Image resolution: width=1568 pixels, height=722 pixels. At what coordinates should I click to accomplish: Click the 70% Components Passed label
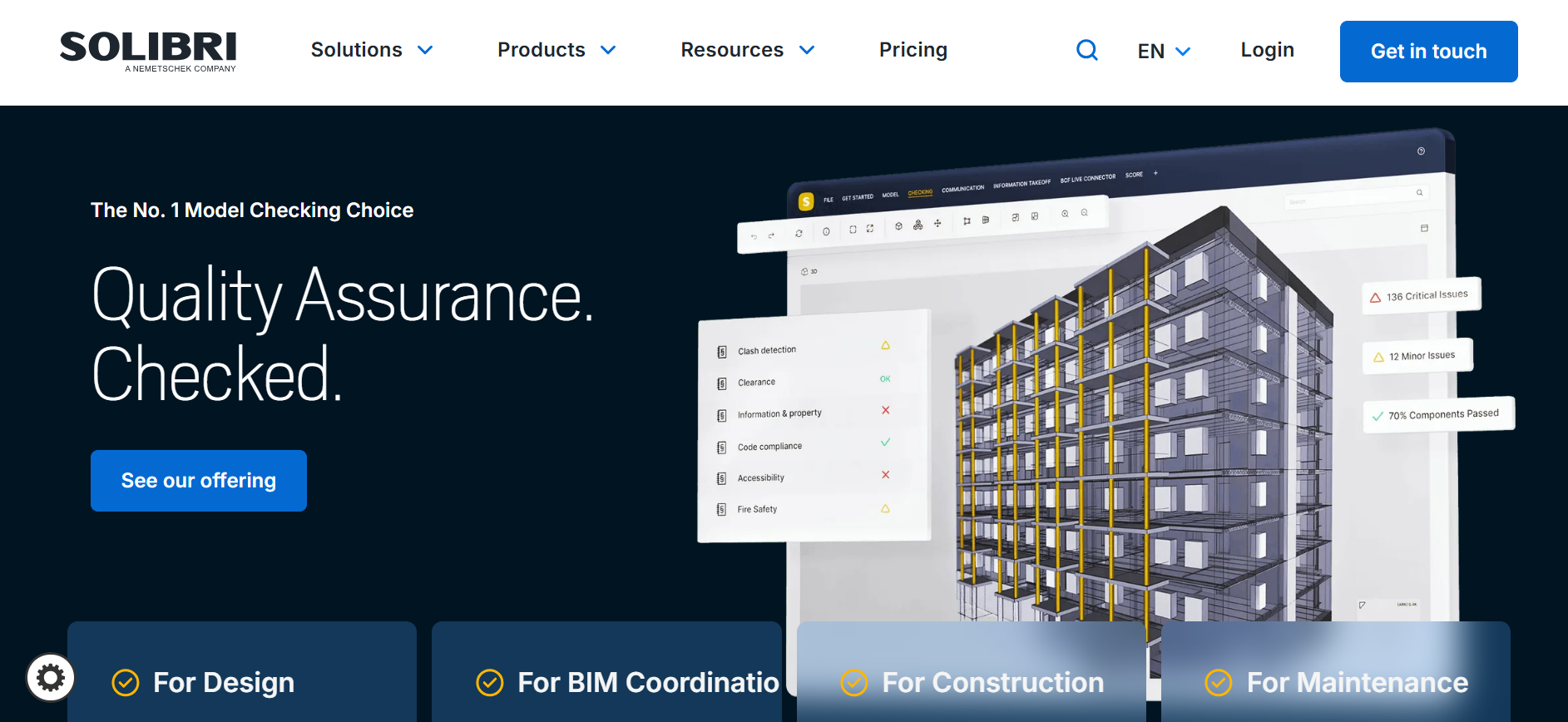pyautogui.click(x=1438, y=414)
